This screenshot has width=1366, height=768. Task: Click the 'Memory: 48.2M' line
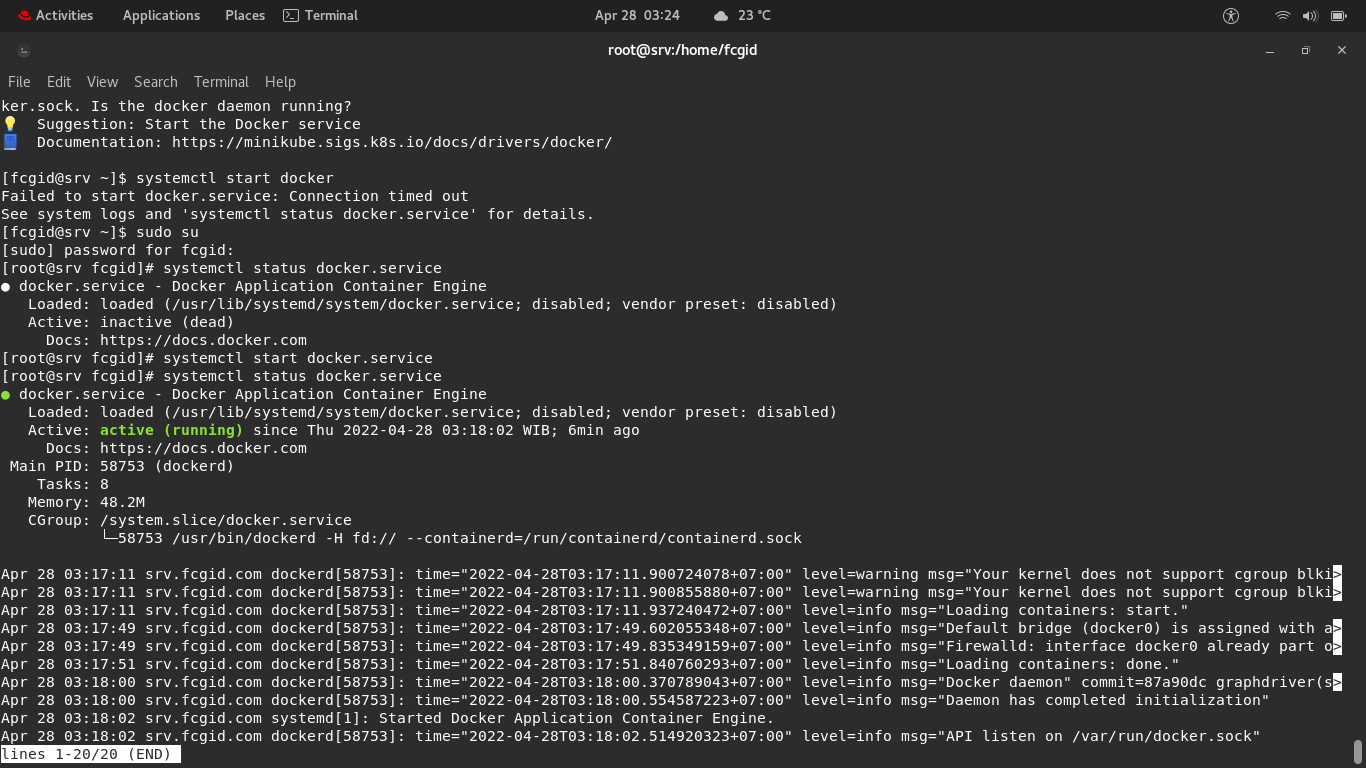point(87,502)
